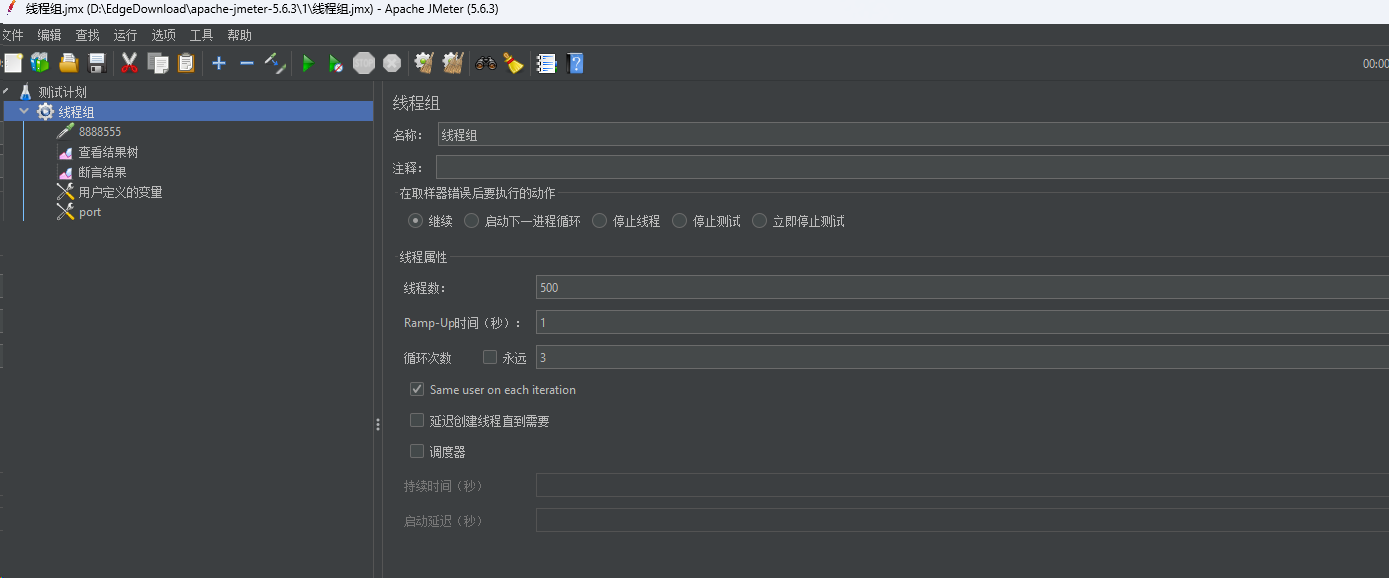The width and height of the screenshot is (1389, 578).
Task: Click the Ramp-Up时间 field
Action: (962, 322)
